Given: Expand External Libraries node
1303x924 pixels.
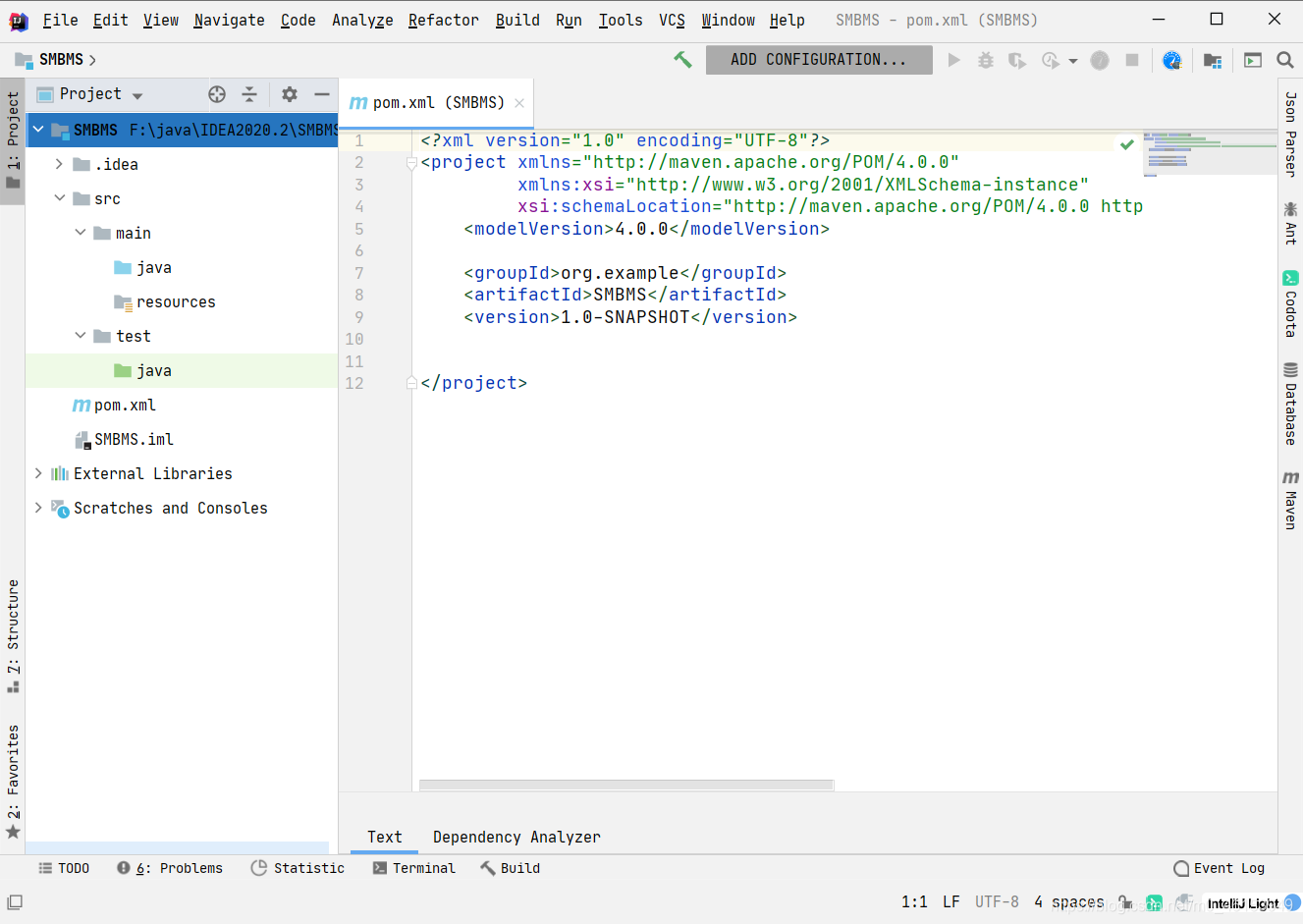Looking at the screenshot, I should point(38,473).
